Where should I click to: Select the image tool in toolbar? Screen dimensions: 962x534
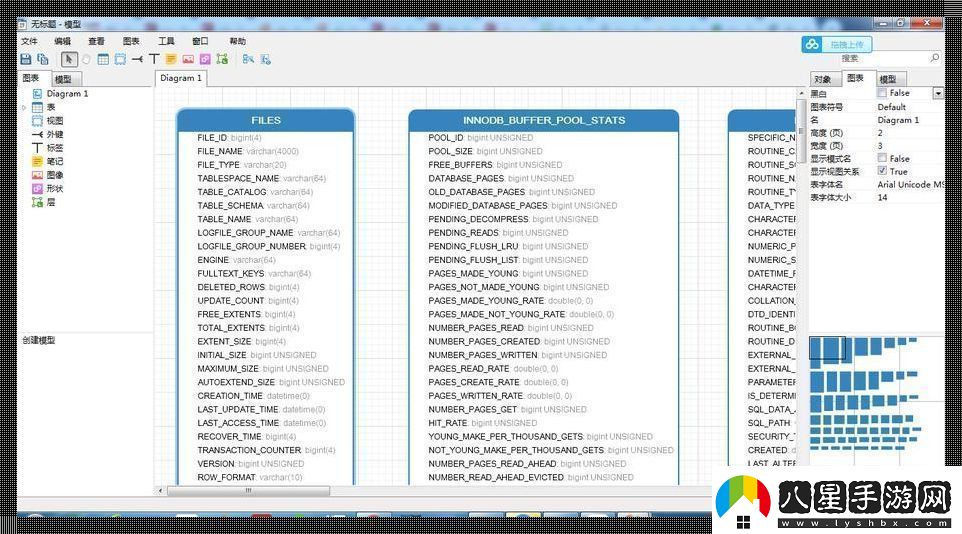[x=188, y=59]
